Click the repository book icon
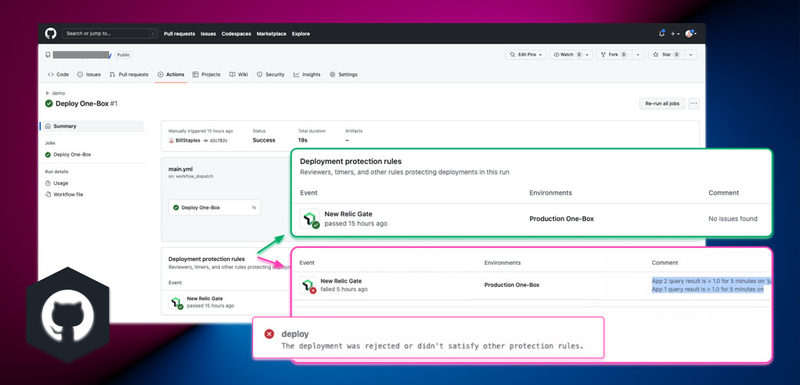Screen dimensions: 800x385 [x=48, y=55]
